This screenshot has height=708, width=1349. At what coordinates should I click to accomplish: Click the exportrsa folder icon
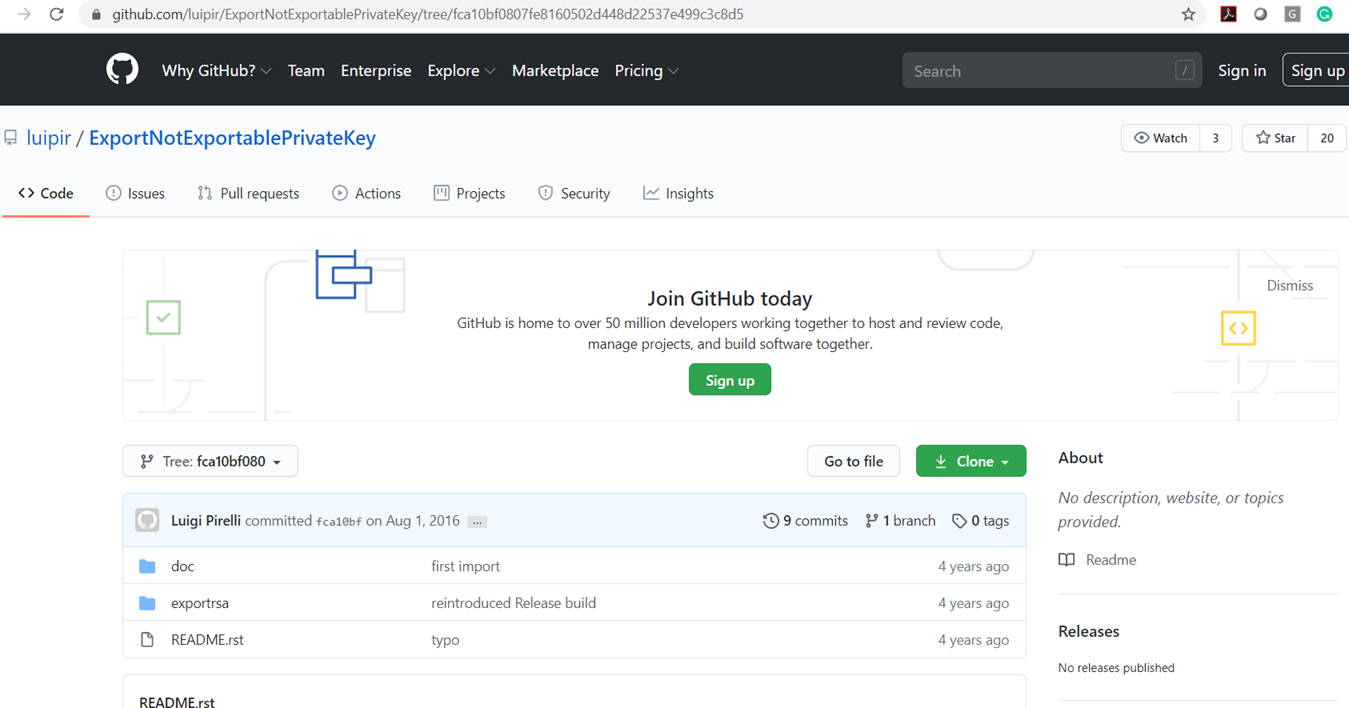pyautogui.click(x=147, y=603)
